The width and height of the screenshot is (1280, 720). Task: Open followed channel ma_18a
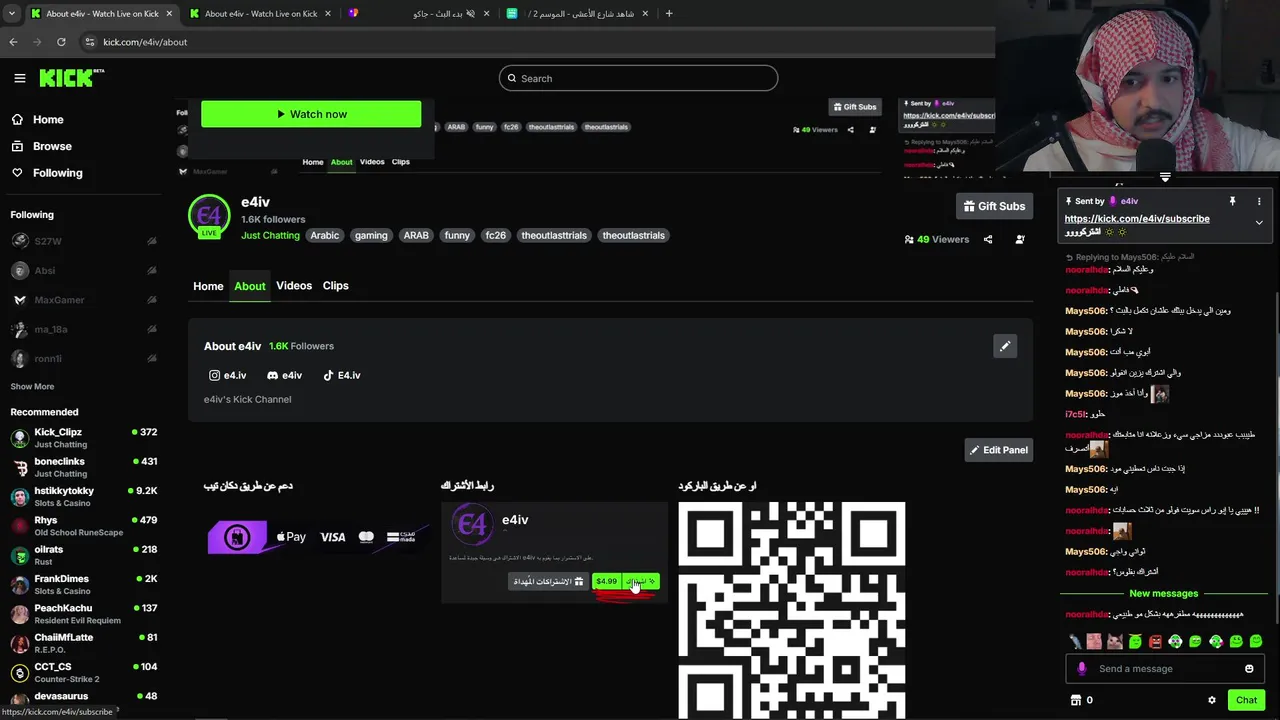click(x=84, y=329)
